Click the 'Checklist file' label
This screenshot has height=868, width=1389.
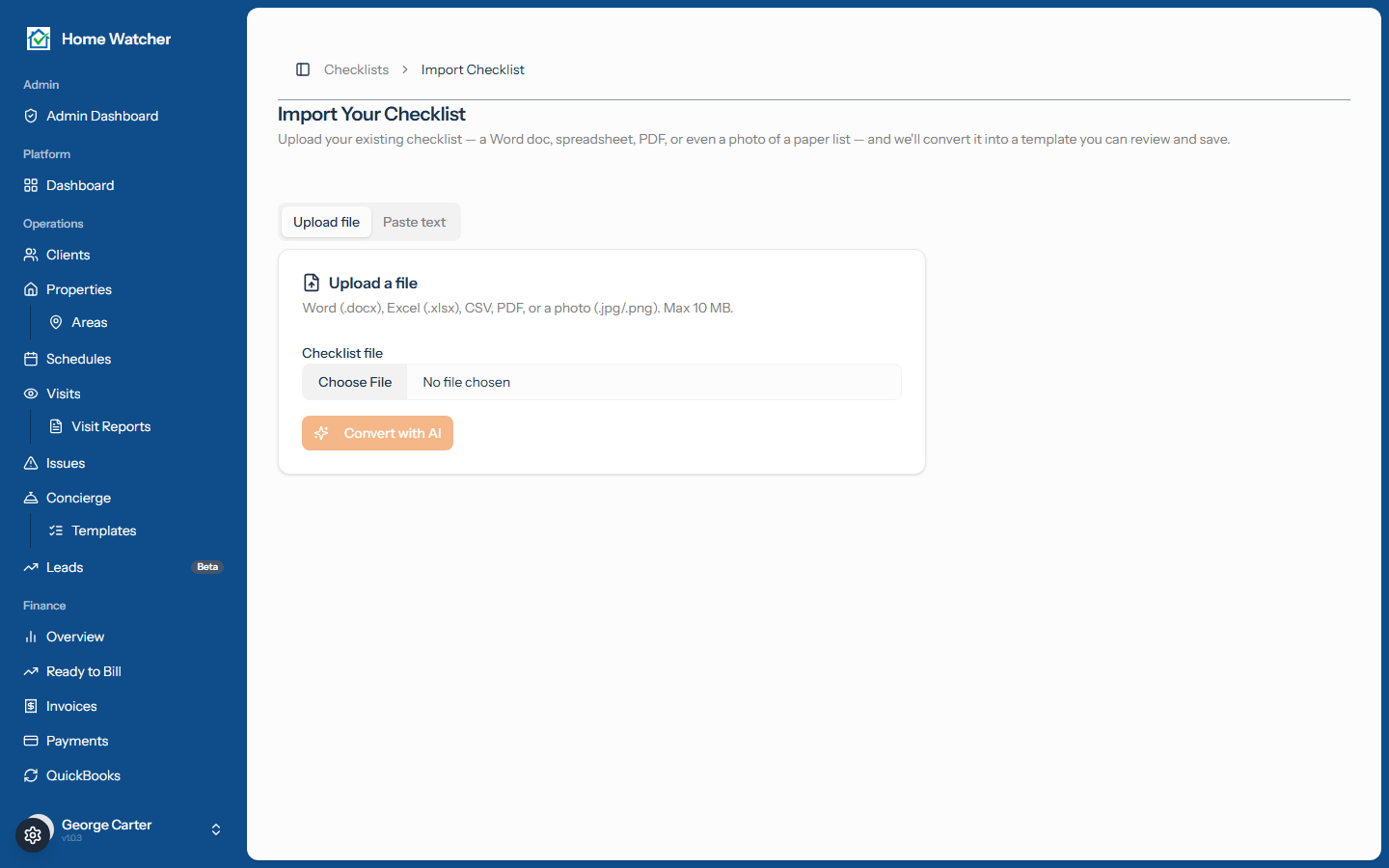click(x=342, y=353)
